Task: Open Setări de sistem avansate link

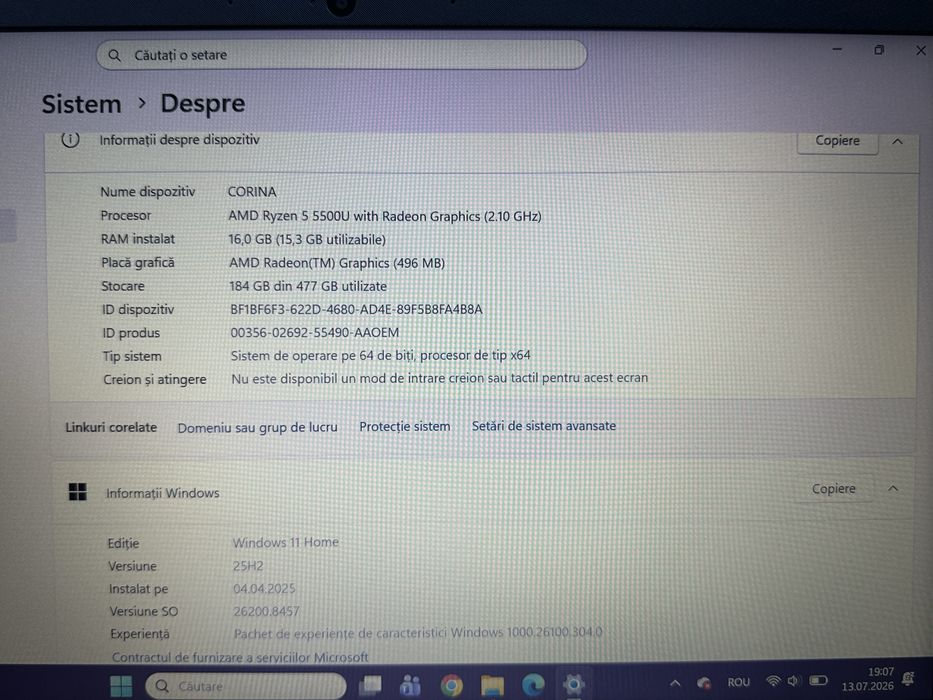Action: (x=544, y=426)
